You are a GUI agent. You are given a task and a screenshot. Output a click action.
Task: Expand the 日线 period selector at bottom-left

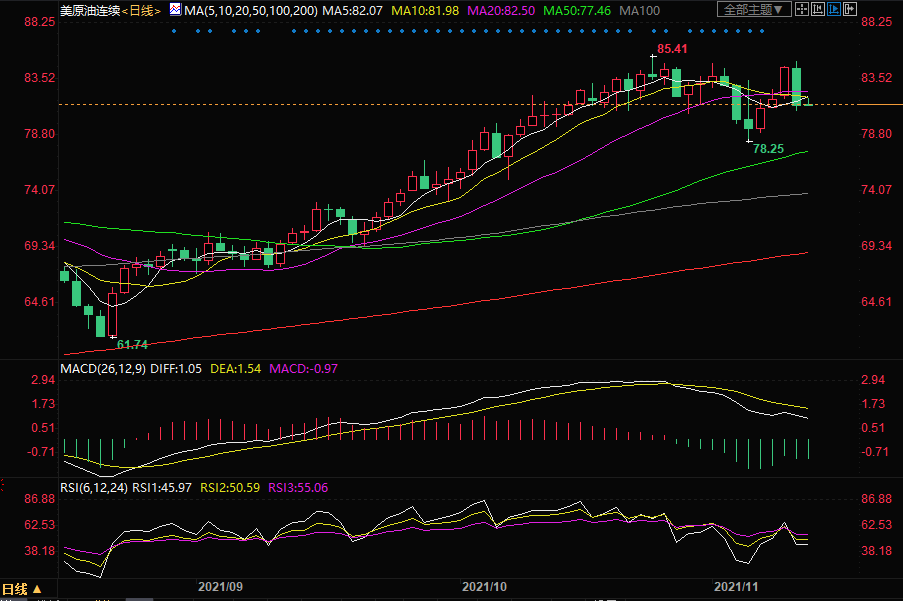click(x=22, y=589)
